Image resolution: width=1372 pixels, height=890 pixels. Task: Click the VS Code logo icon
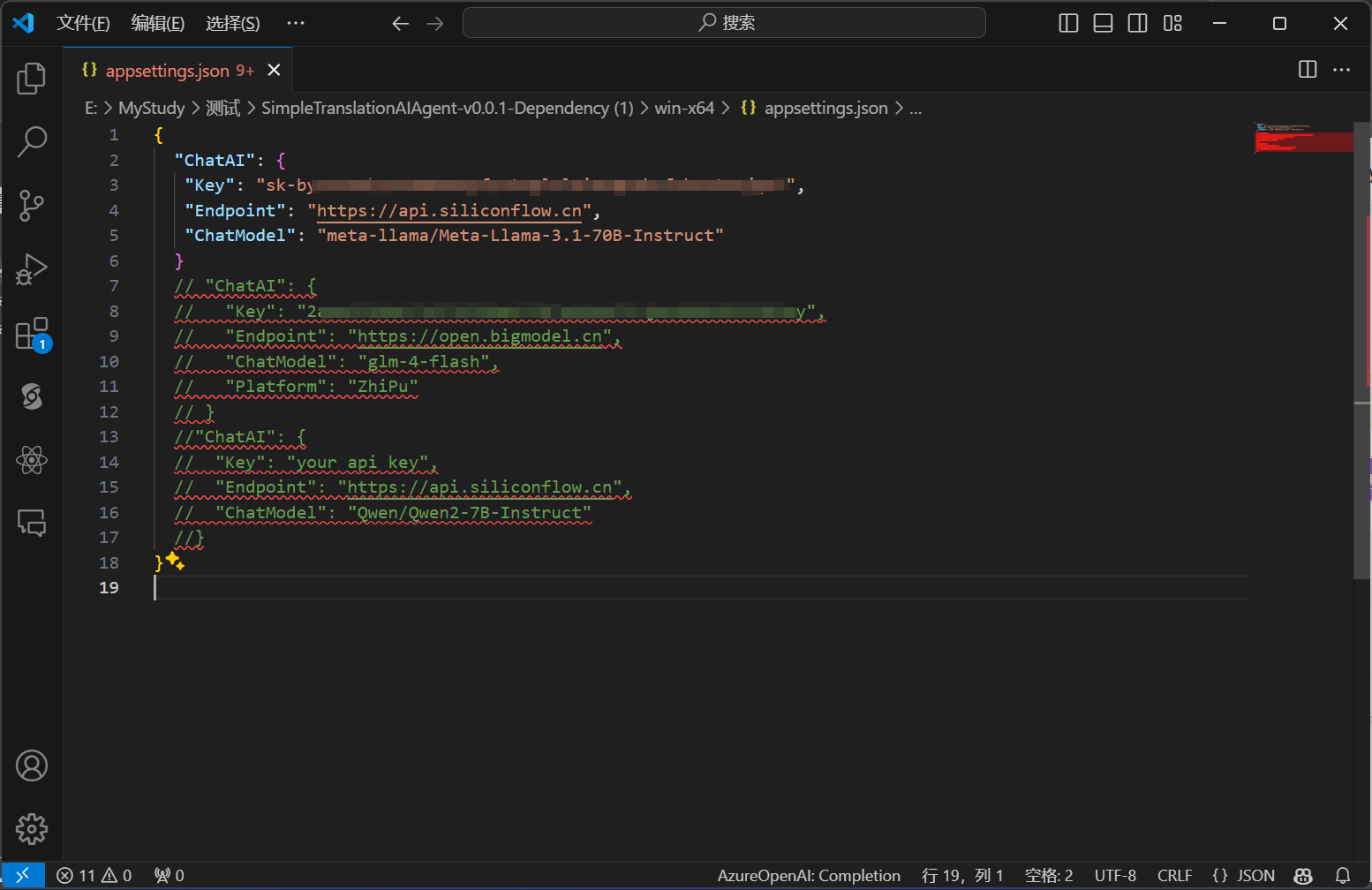pyautogui.click(x=23, y=23)
